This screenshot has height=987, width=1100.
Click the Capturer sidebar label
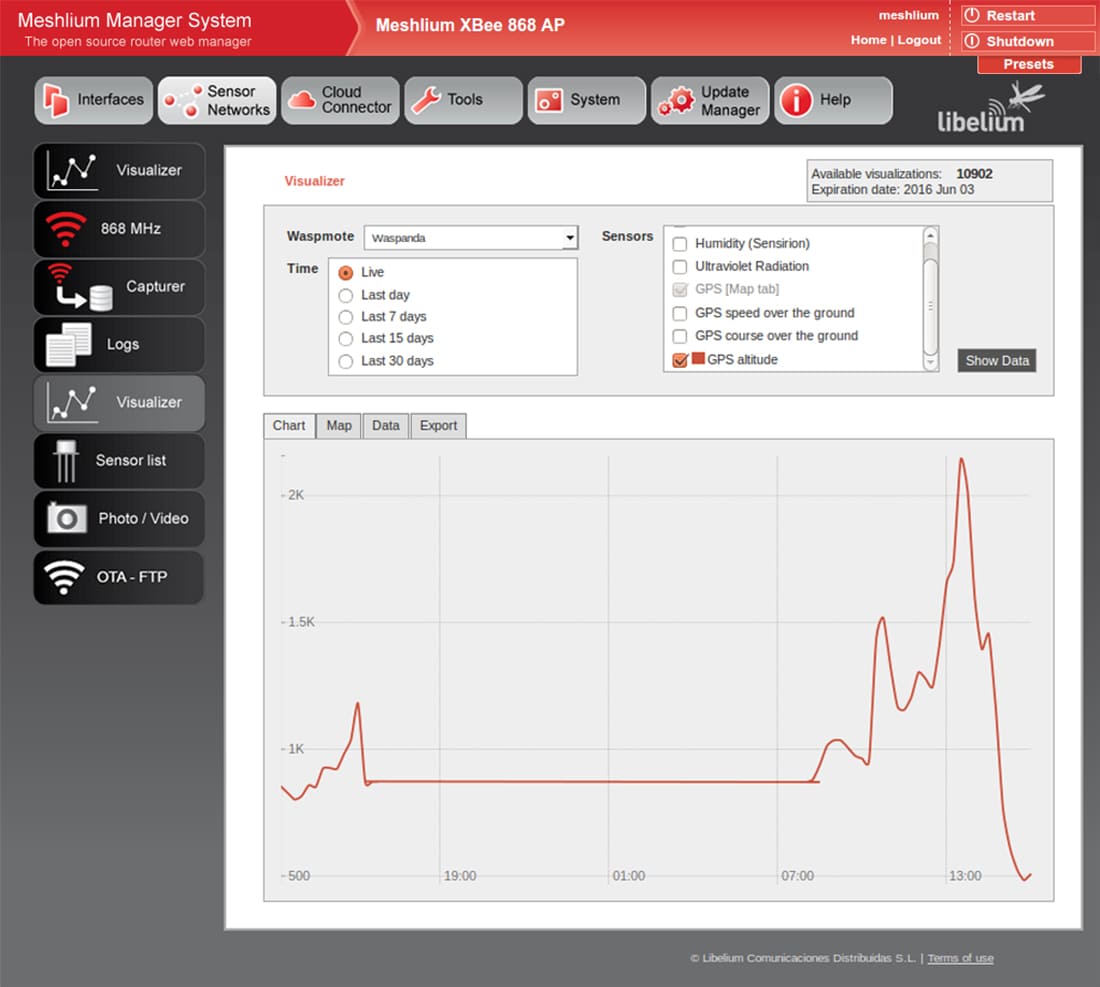coord(155,287)
